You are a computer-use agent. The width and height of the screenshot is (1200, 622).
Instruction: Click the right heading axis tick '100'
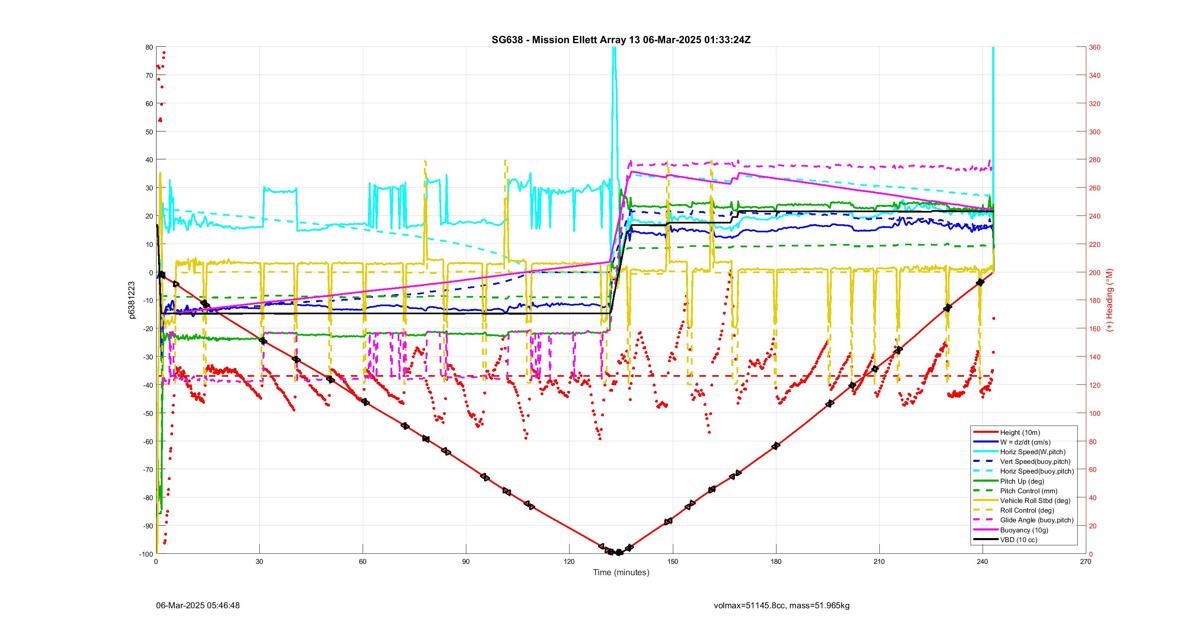1095,413
